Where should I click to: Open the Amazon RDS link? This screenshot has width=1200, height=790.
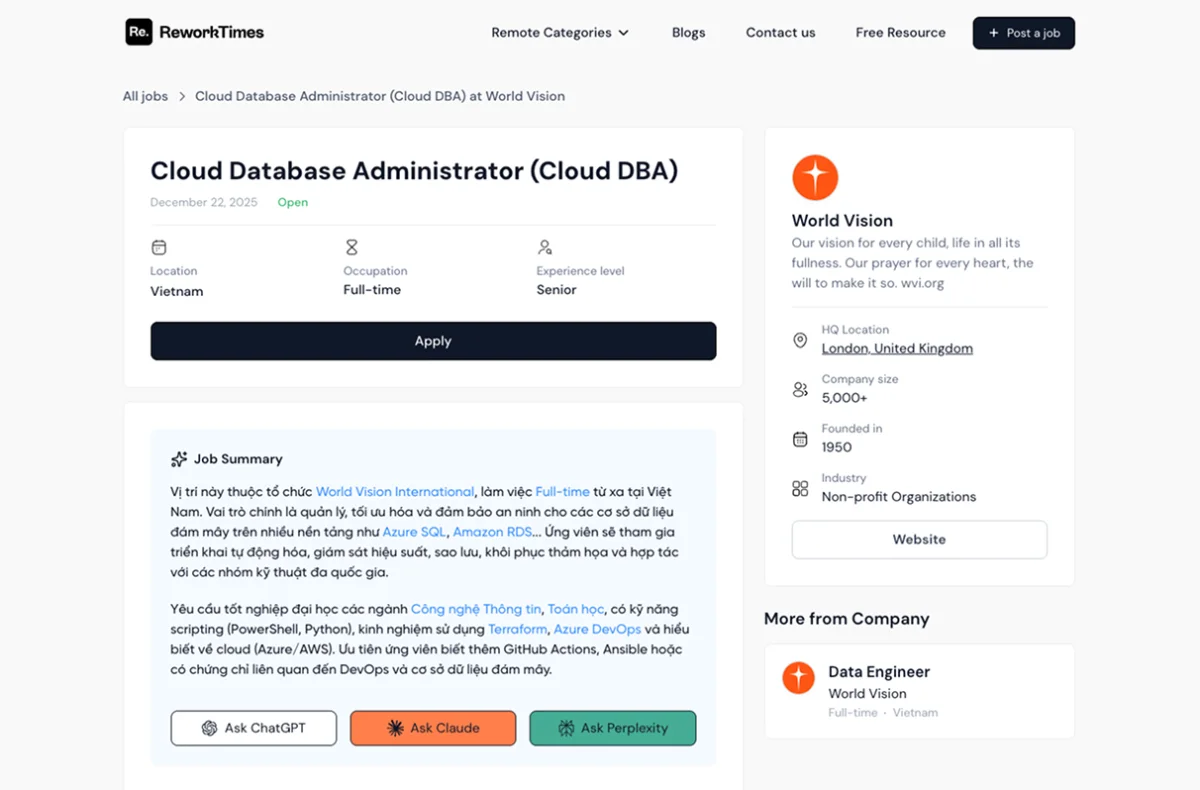click(492, 532)
